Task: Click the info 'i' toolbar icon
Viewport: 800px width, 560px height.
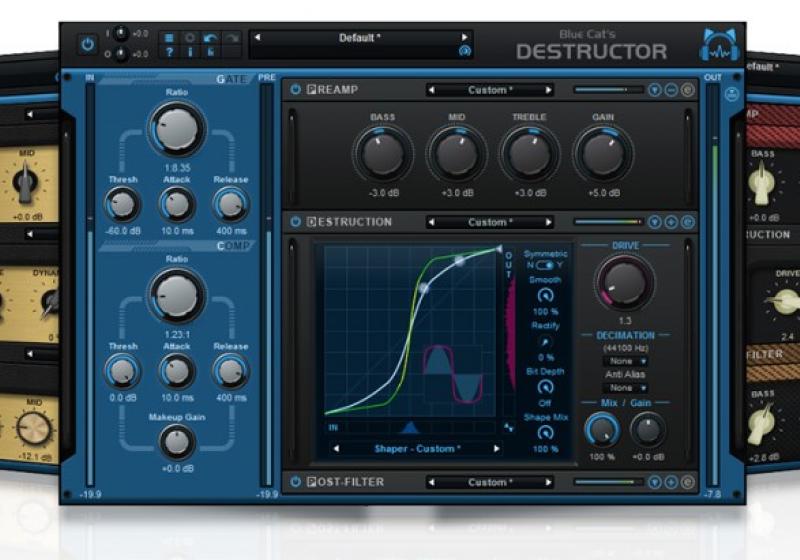Action: [x=189, y=53]
